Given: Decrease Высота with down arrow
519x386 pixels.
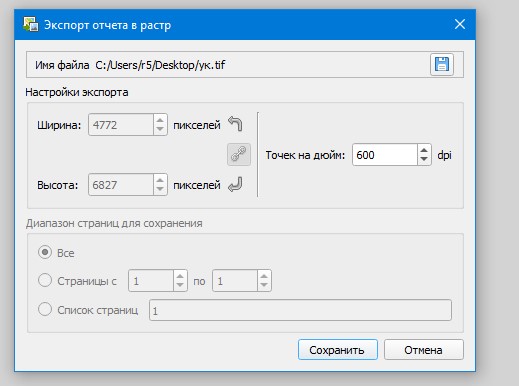Looking at the screenshot, I should (x=160, y=189).
